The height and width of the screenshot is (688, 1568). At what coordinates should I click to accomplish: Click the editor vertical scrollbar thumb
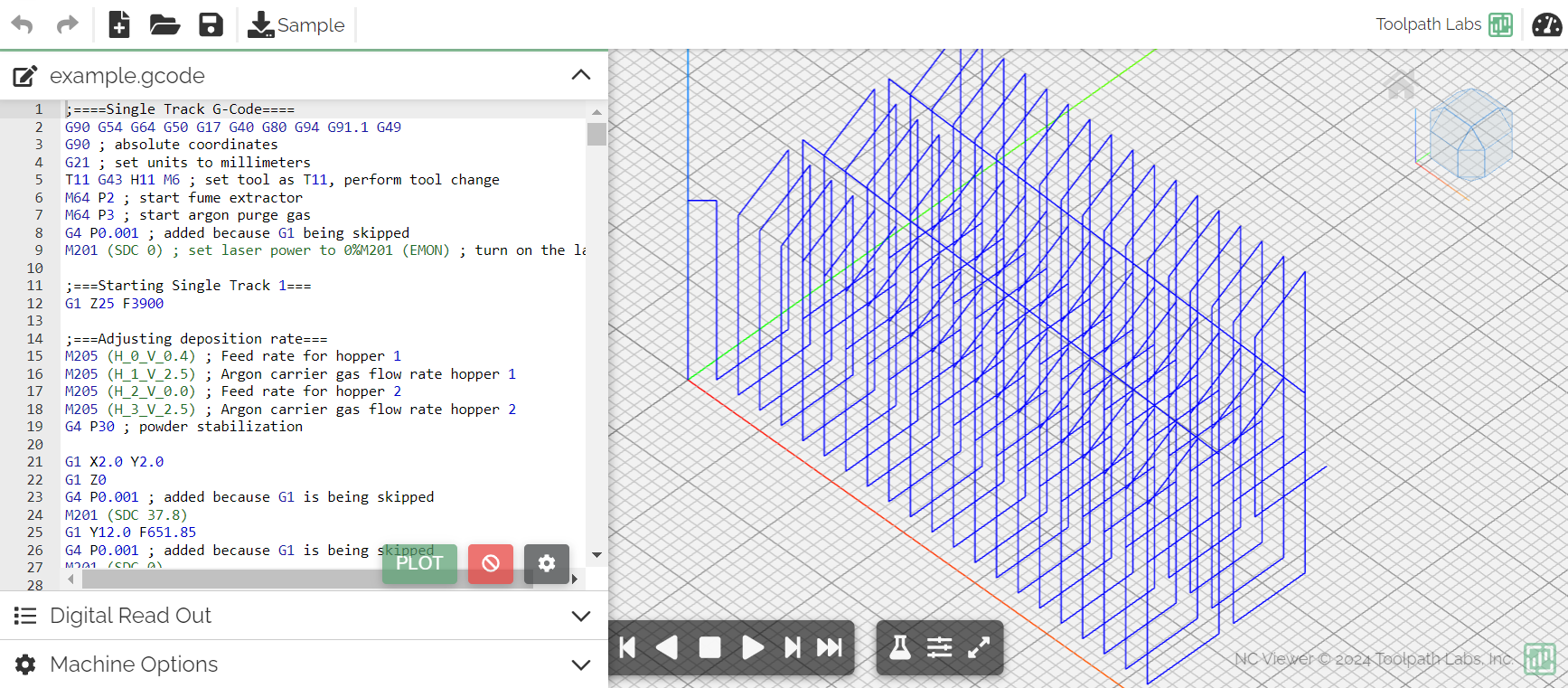[596, 134]
